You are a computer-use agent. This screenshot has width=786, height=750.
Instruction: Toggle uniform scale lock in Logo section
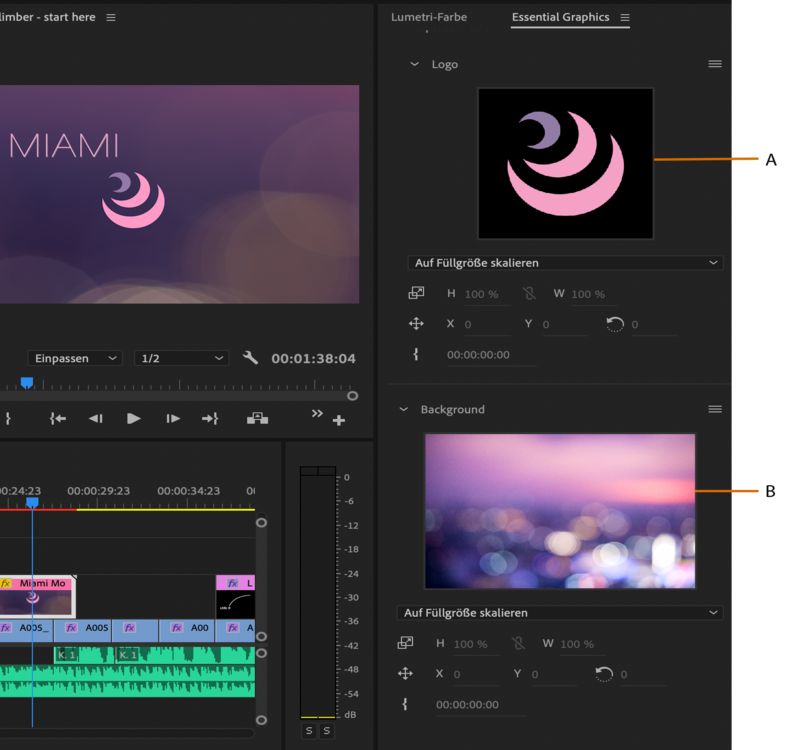coord(529,293)
